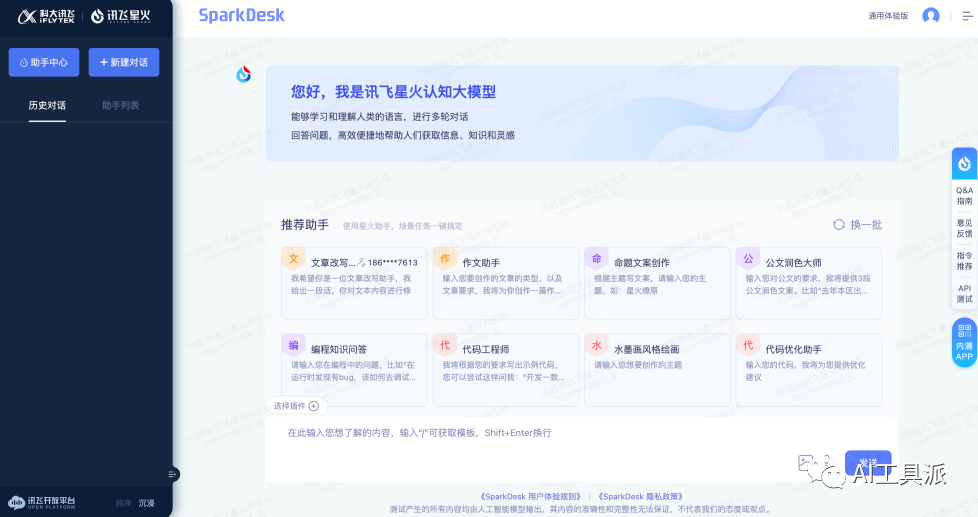The height and width of the screenshot is (517, 978).
Task: Click the 推荐助手 section heading
Action: pos(304,225)
